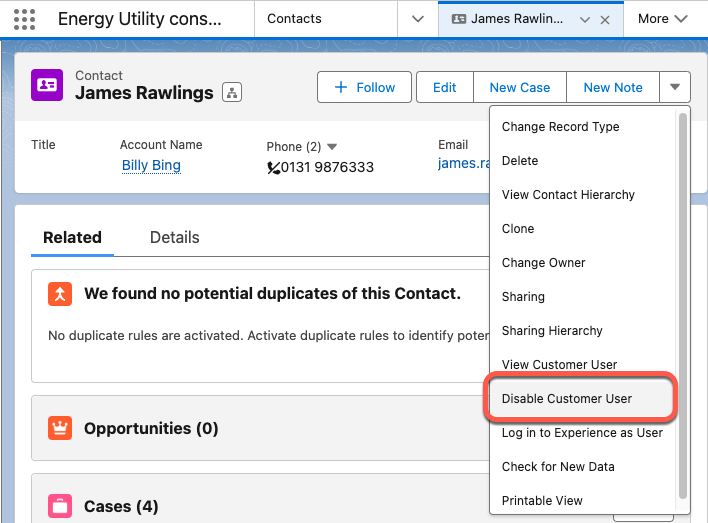The height and width of the screenshot is (523, 708).
Task: Click the contact card icon in James Rawlings tab
Action: click(x=459, y=19)
